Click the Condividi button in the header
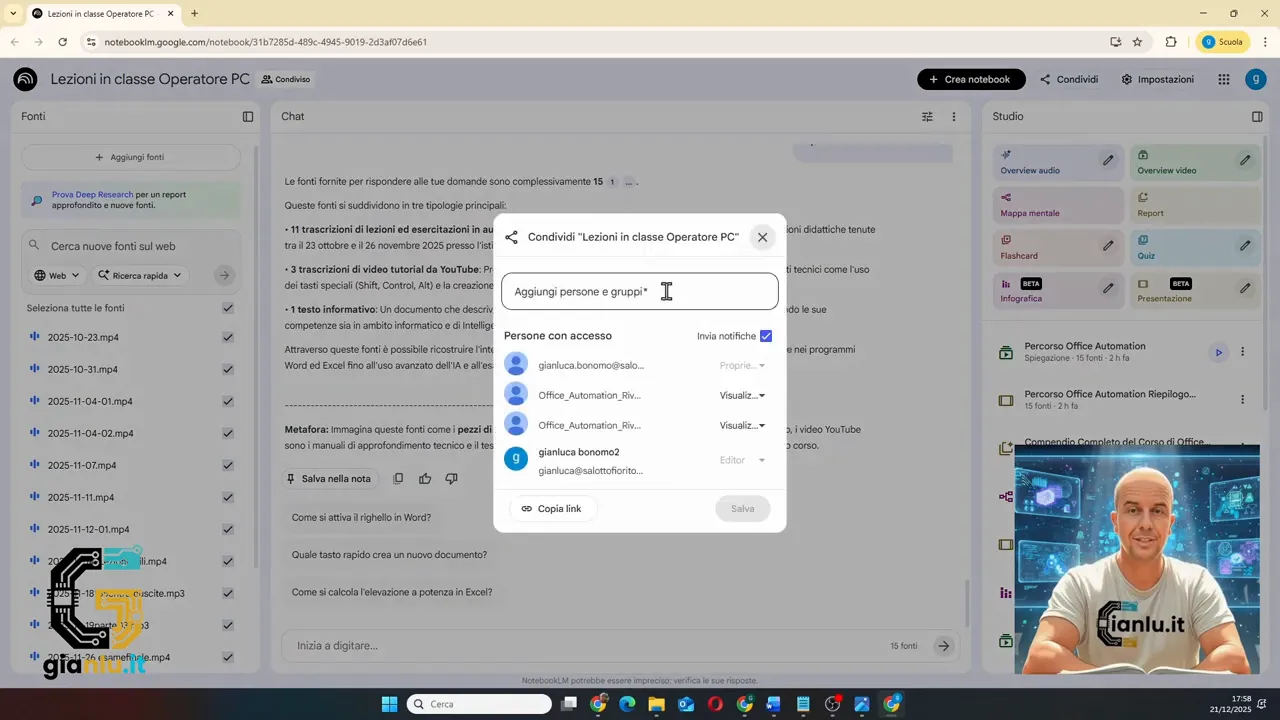The width and height of the screenshot is (1280, 720). coord(1069,79)
